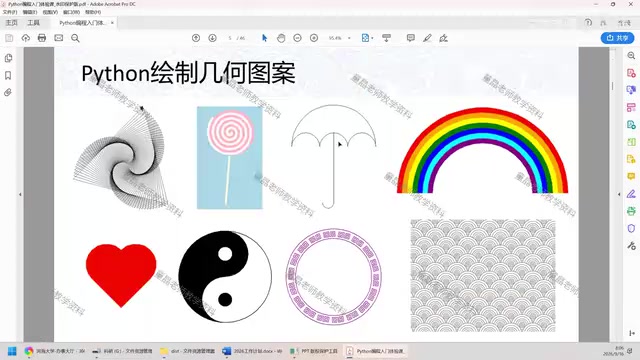The height and width of the screenshot is (360, 640).
Task: Switch to the Word 2026工作计划.docx window
Action: [253, 351]
